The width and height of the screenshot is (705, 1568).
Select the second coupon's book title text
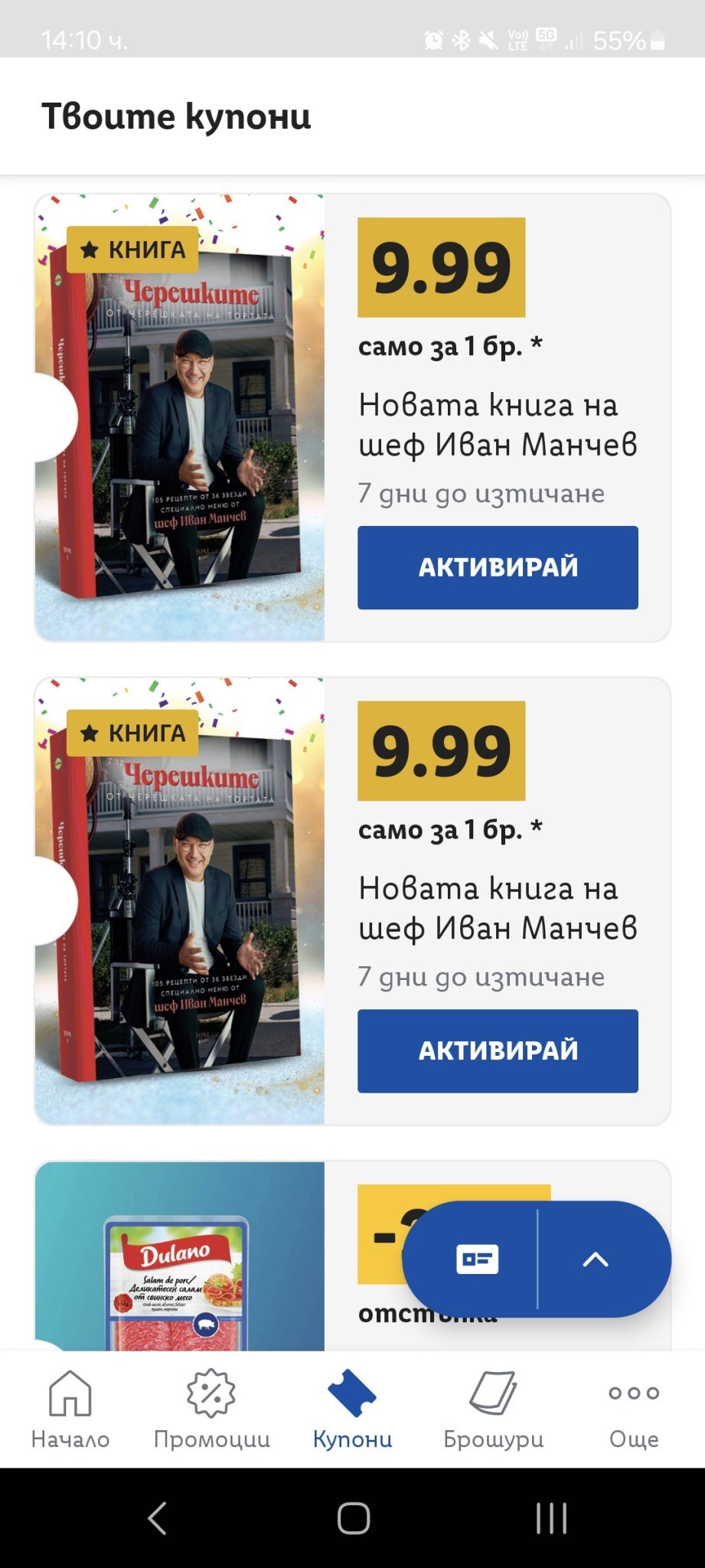point(498,908)
